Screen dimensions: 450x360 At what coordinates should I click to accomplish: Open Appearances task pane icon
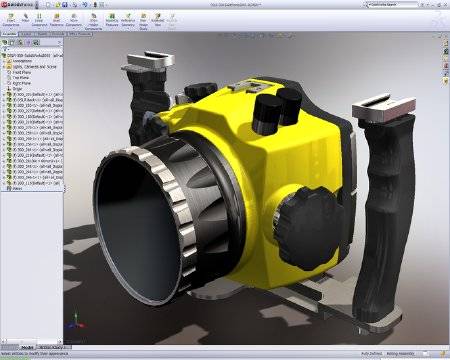pos(446,73)
